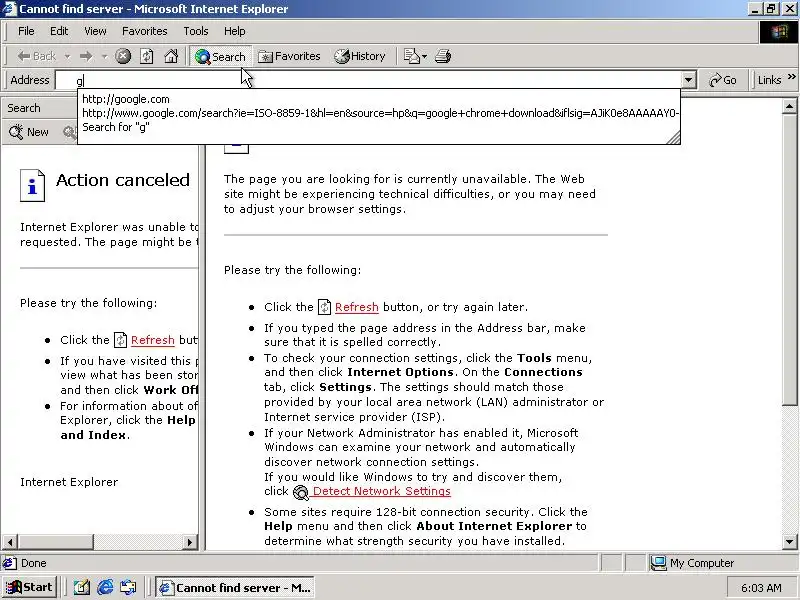Viewport: 800px width, 600px height.
Task: Open dropdown arrow beside Edit icon
Action: coord(424,57)
